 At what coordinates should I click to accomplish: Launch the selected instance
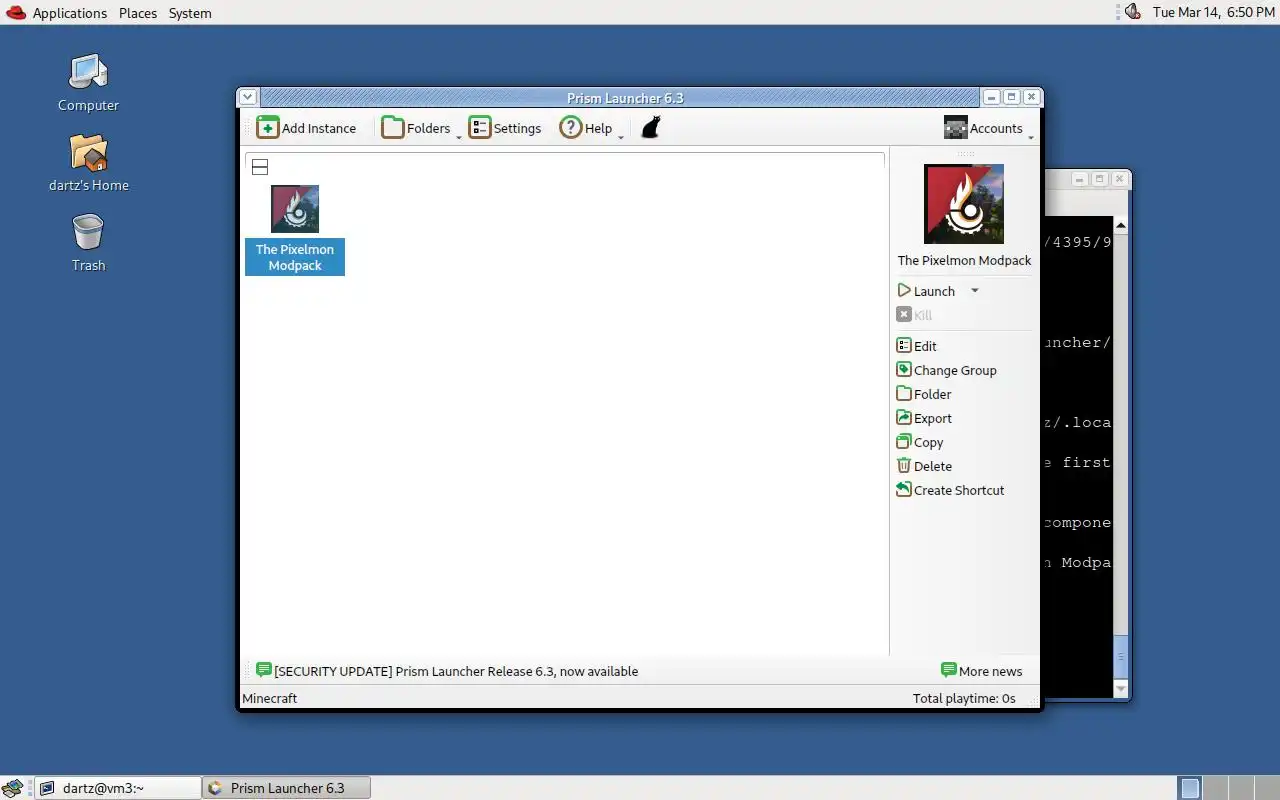click(926, 291)
